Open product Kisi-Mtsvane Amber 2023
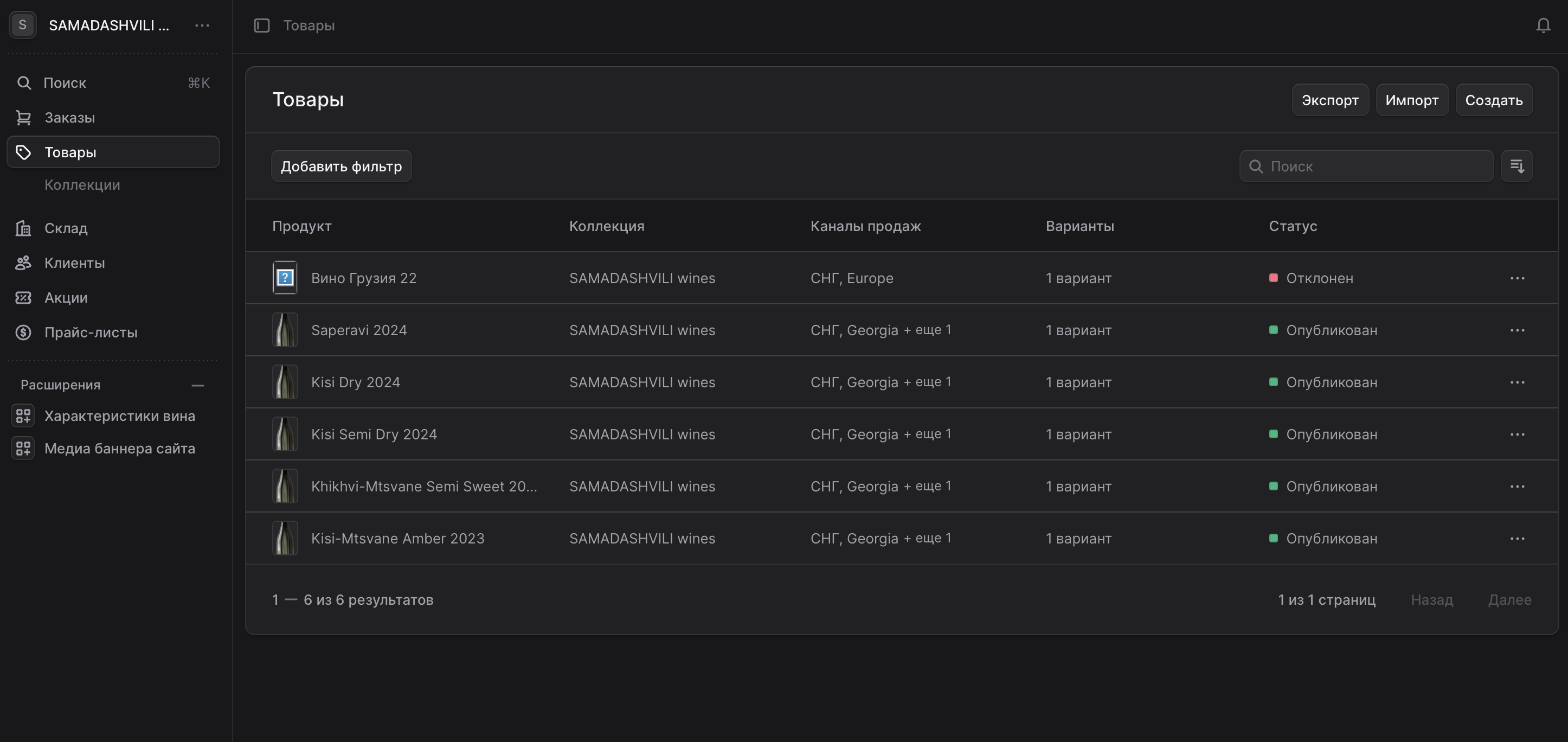Screen dimensions: 1568x742 [x=397, y=539]
